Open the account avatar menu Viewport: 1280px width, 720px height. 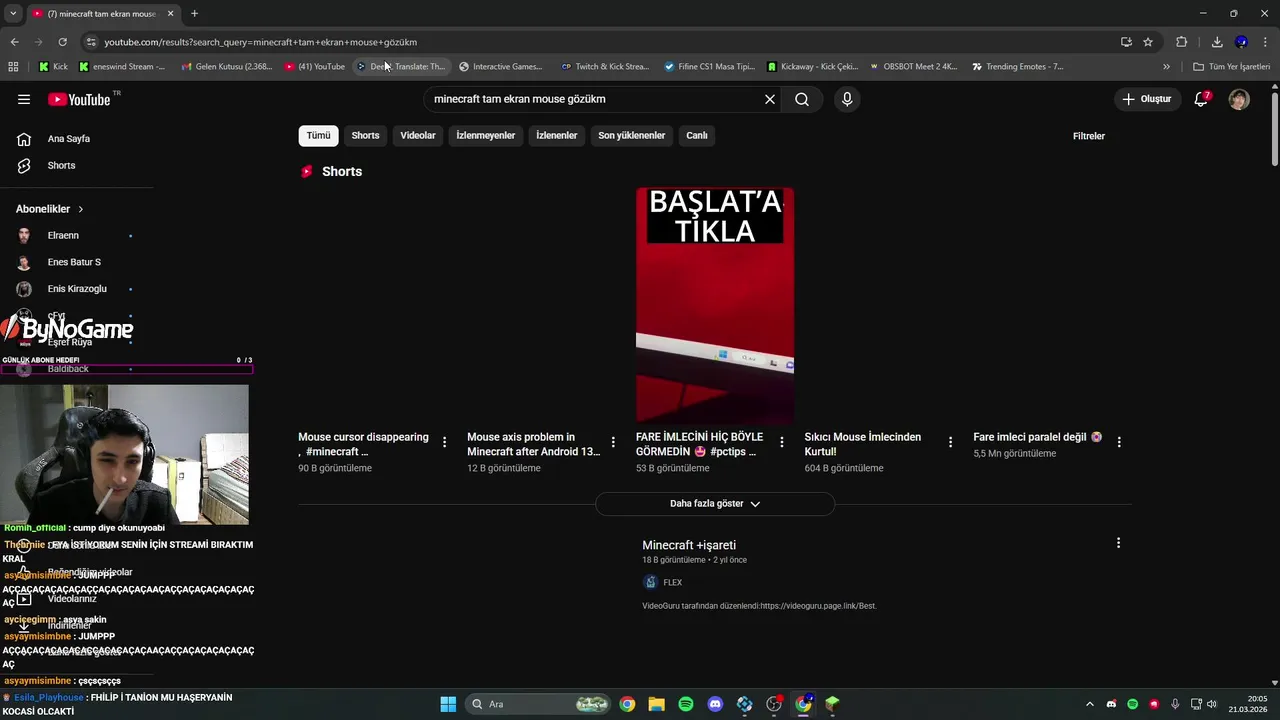pyautogui.click(x=1239, y=99)
